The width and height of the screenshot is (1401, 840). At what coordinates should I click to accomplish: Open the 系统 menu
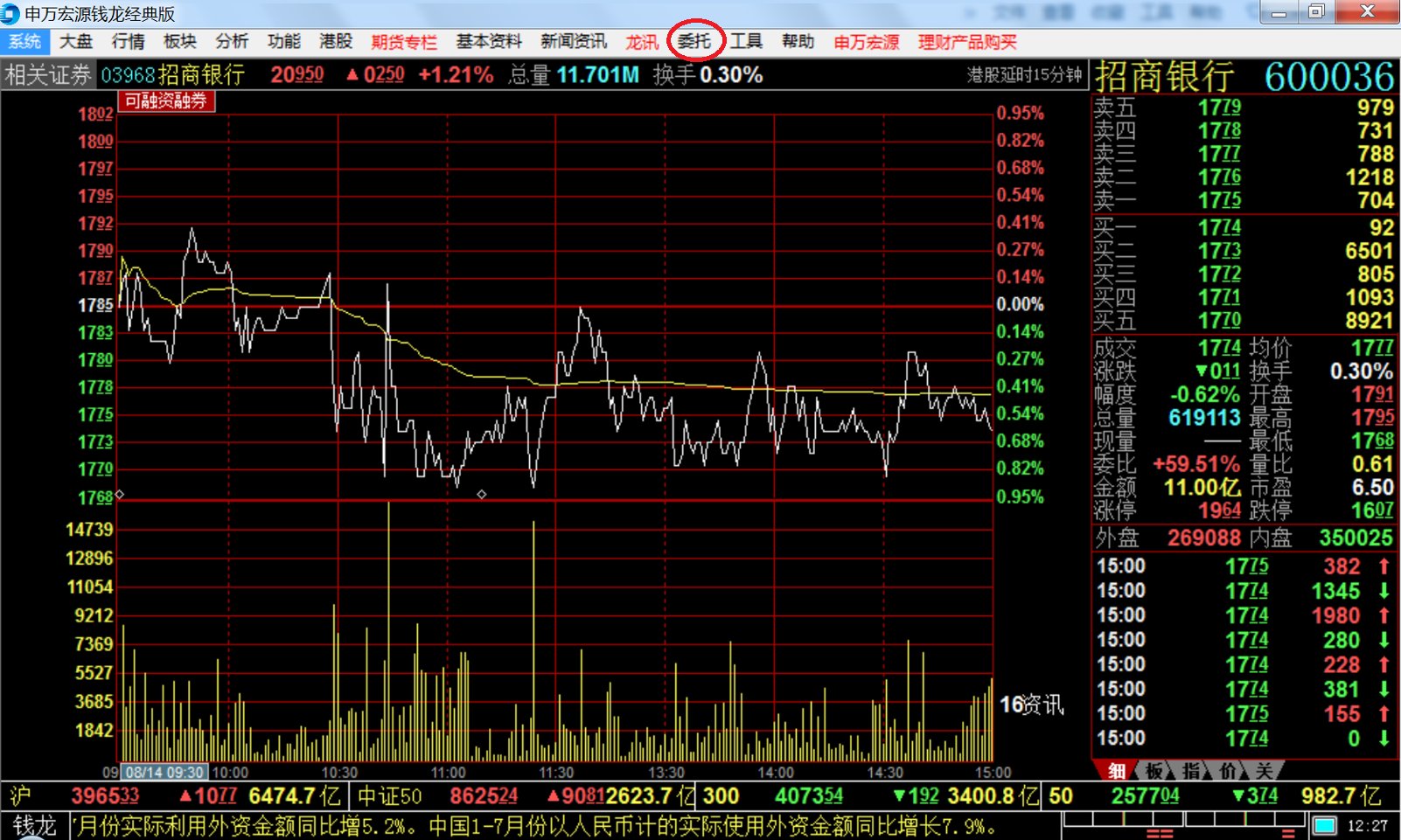coord(24,41)
